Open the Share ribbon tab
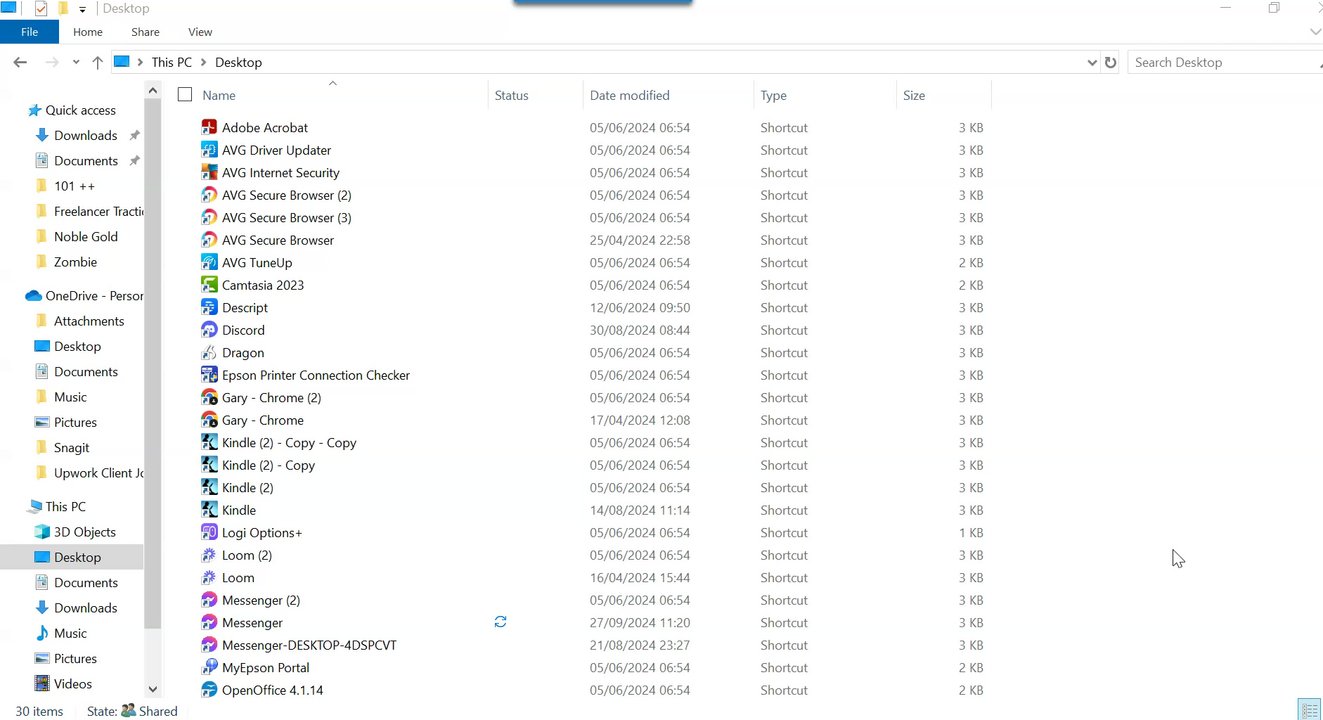 (x=145, y=32)
